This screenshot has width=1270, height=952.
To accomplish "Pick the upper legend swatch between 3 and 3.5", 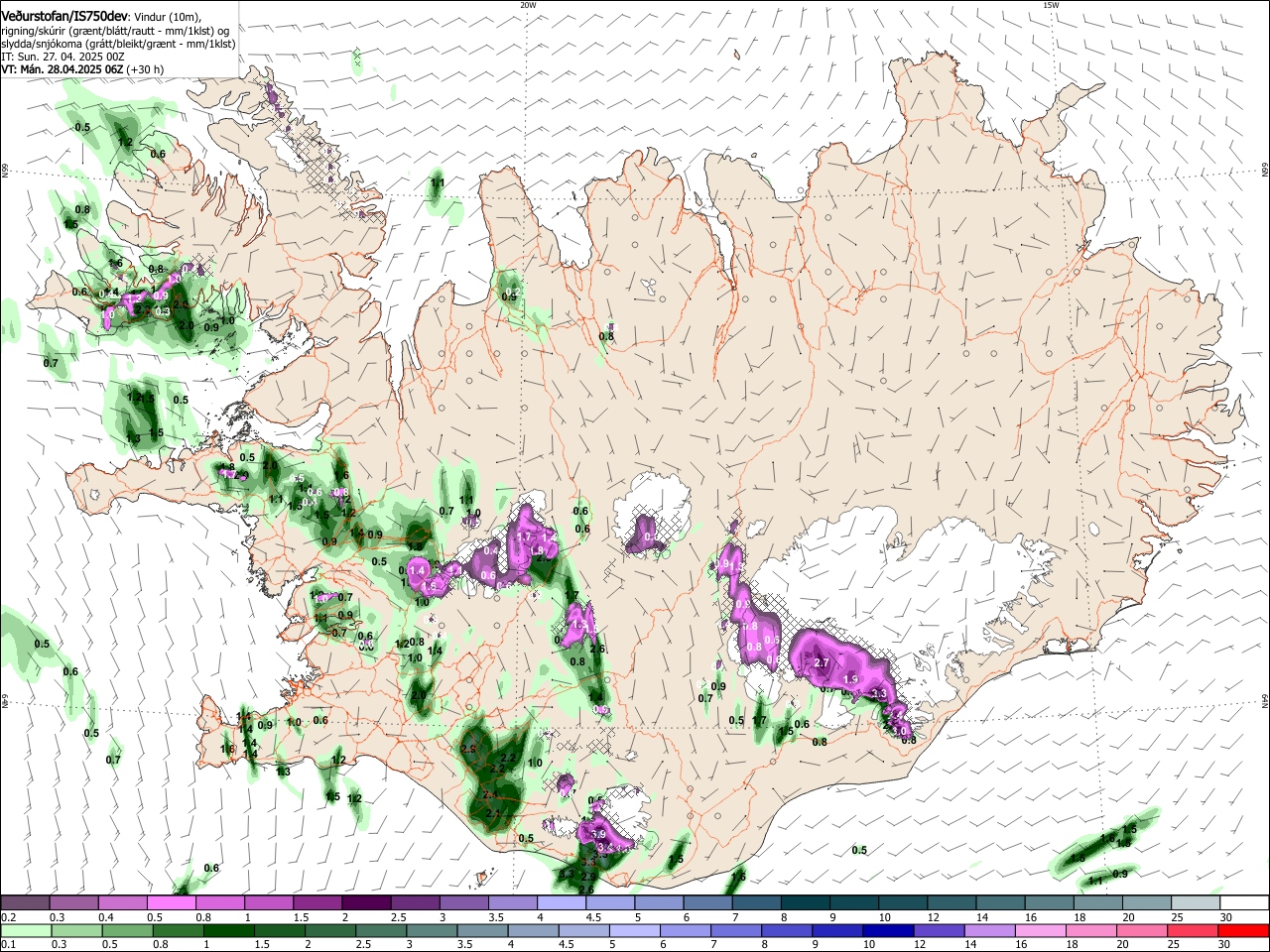I will [x=463, y=903].
